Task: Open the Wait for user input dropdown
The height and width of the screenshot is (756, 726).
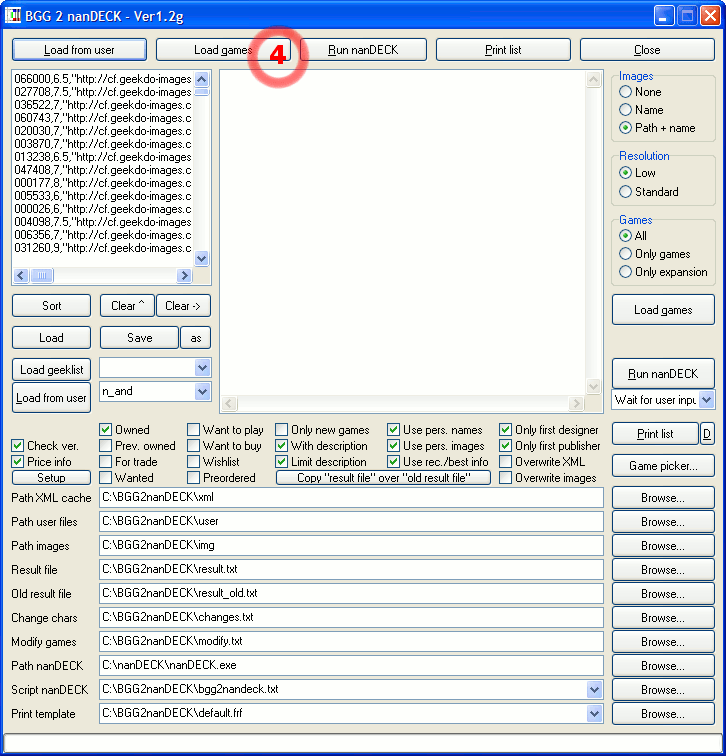Action: coord(707,400)
